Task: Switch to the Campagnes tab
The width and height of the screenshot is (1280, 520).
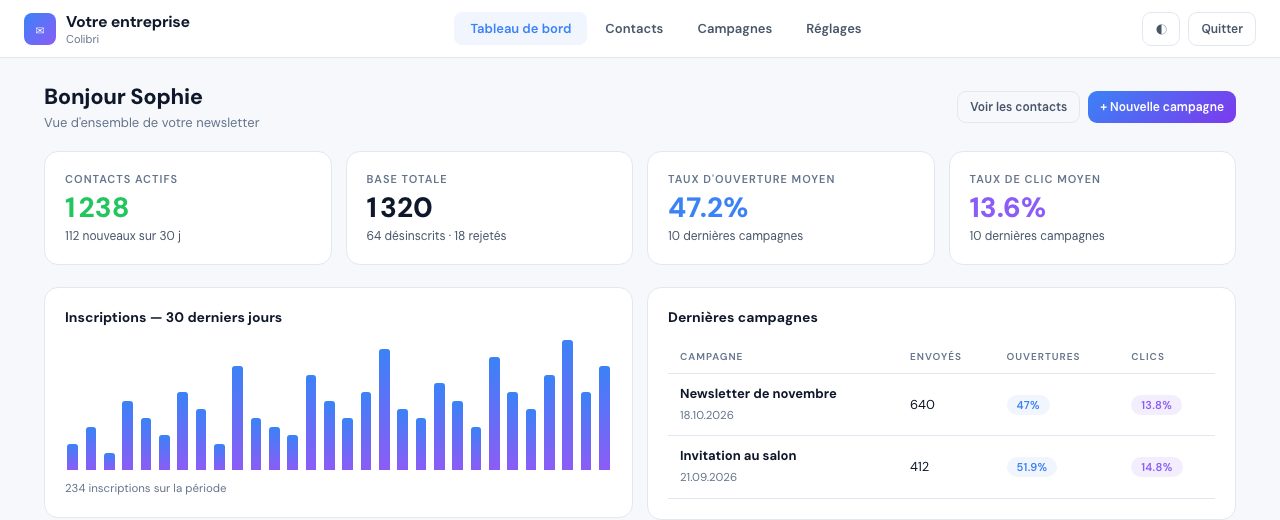Action: coord(735,29)
